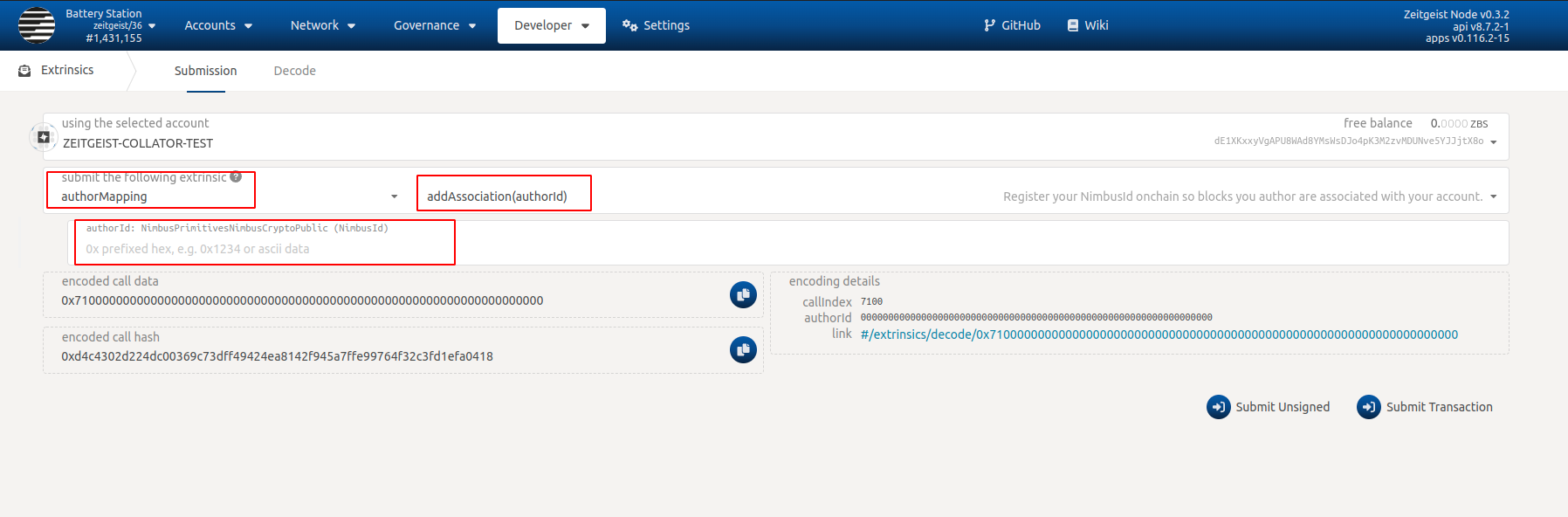Viewport: 1568px width, 517px height.
Task: Click the help icon beside extrinsic label
Action: [x=236, y=177]
